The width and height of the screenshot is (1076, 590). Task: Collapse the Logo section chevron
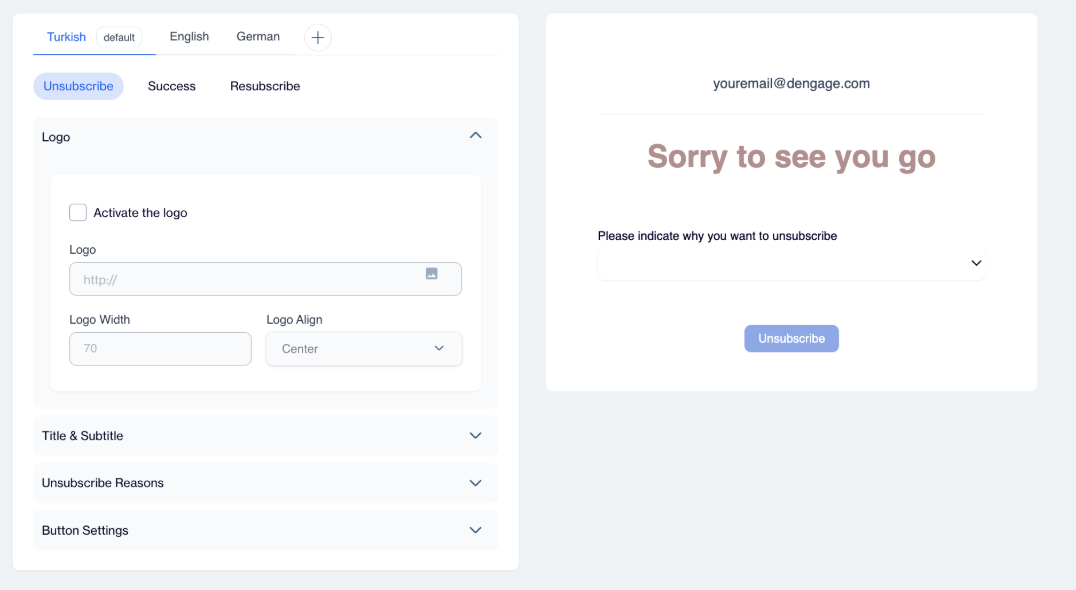point(476,136)
